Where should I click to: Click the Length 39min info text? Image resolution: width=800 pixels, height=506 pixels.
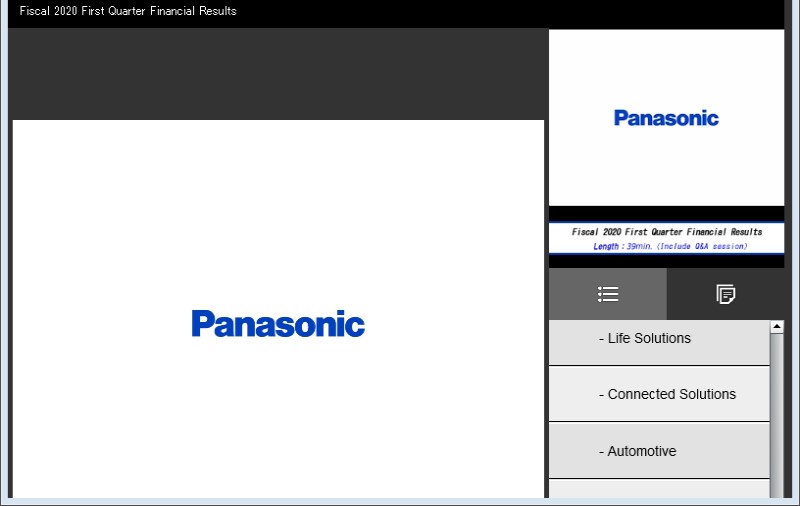[x=670, y=246]
